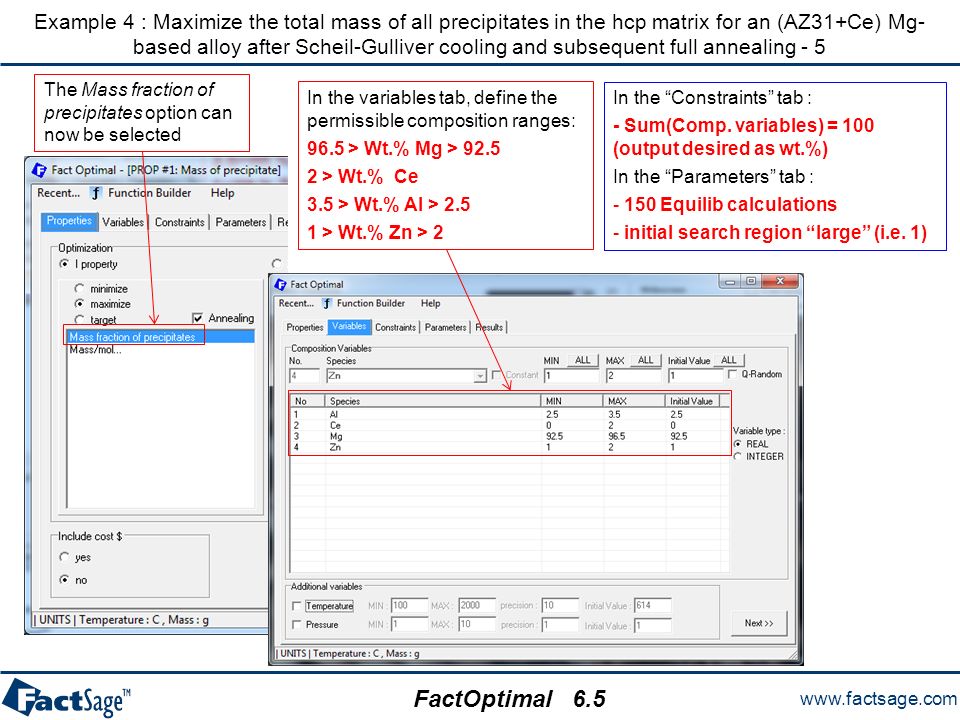Click Temperature MIN field showing 100
Image resolution: width=960 pixels, height=720 pixels.
[409, 606]
